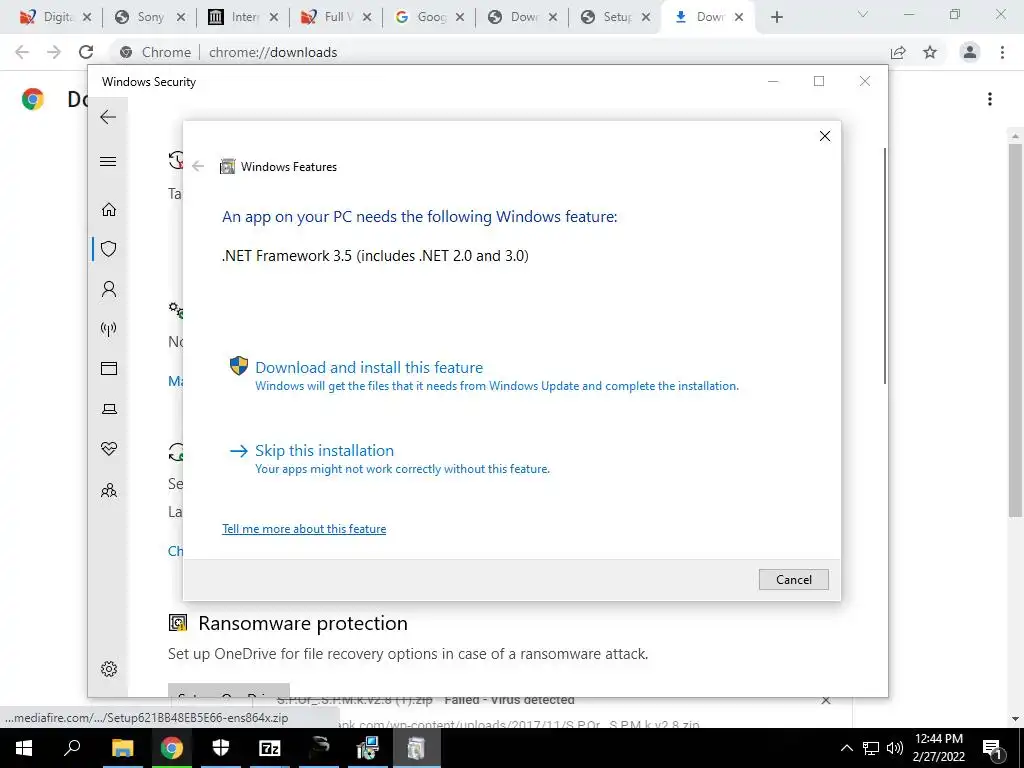1024x768 pixels.
Task: Click the Windows Features dialog back arrow
Action: click(x=198, y=167)
